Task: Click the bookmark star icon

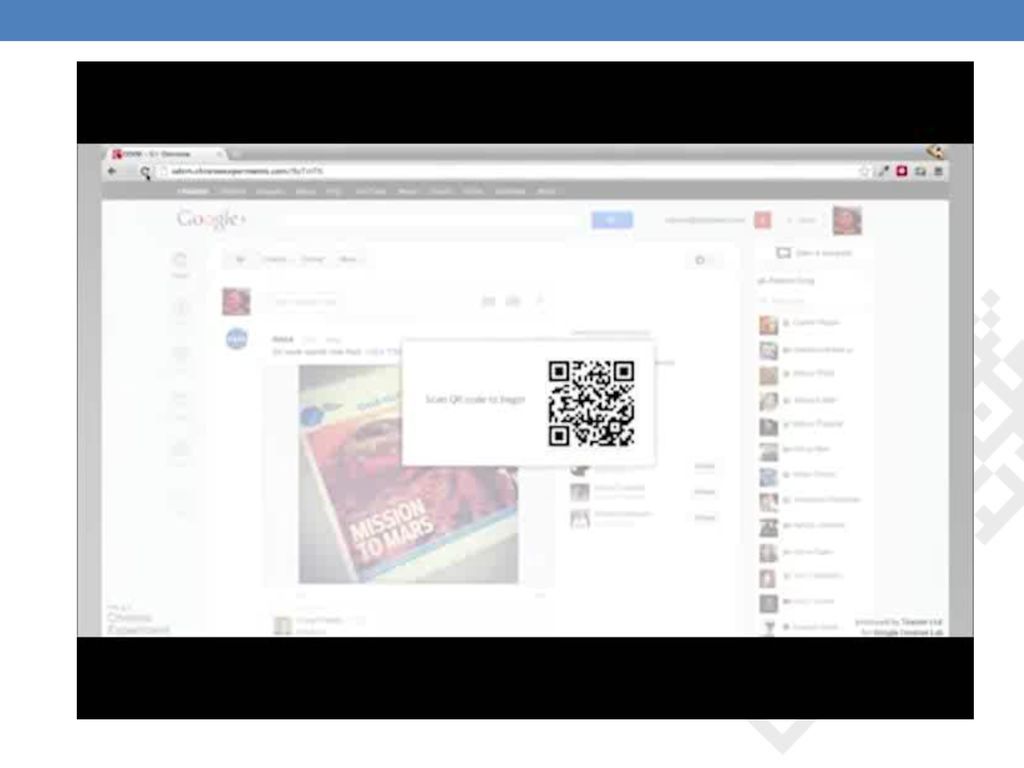Action: point(865,171)
